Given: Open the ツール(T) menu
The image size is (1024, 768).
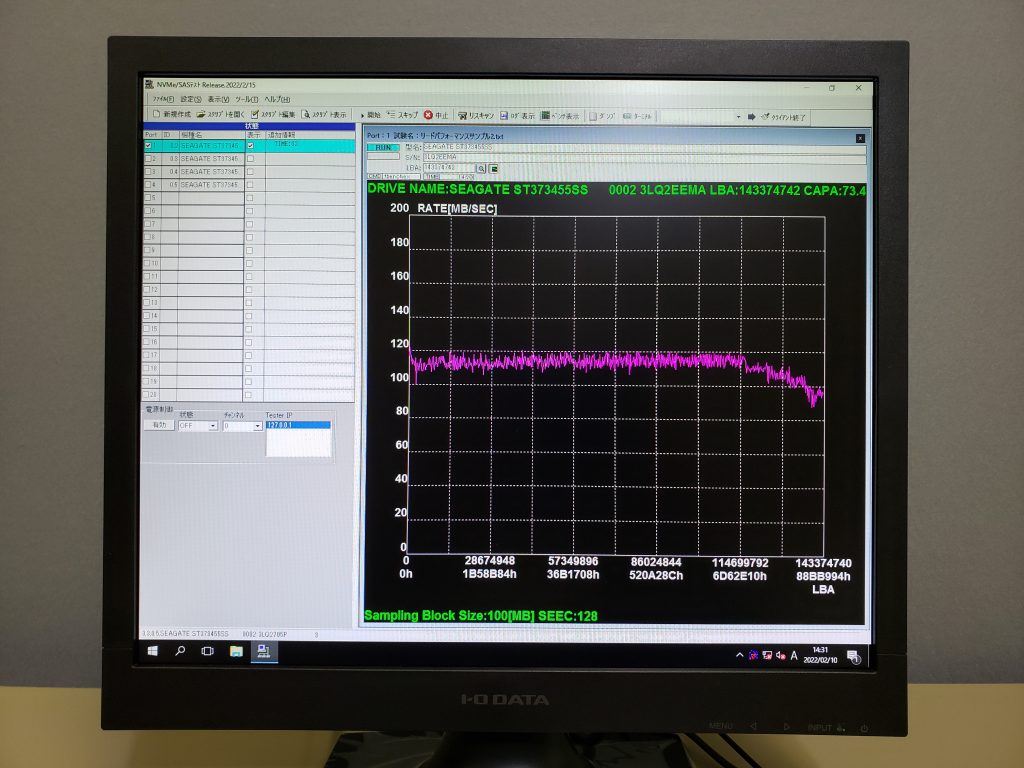Looking at the screenshot, I should coord(246,99).
